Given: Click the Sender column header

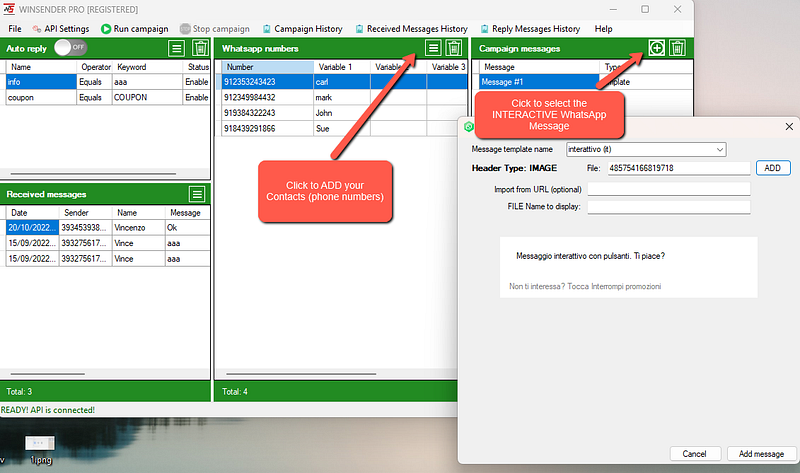Looking at the screenshot, I should click(85, 213).
